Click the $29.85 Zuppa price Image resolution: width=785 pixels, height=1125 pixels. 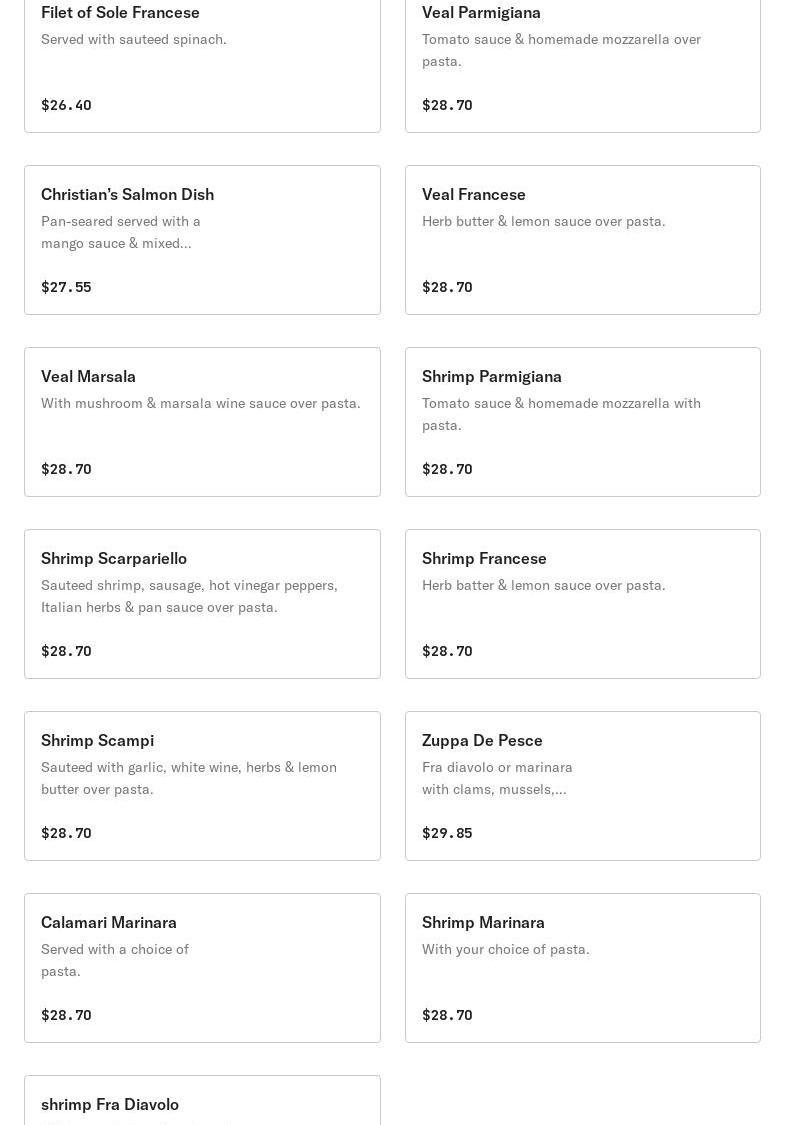447,833
